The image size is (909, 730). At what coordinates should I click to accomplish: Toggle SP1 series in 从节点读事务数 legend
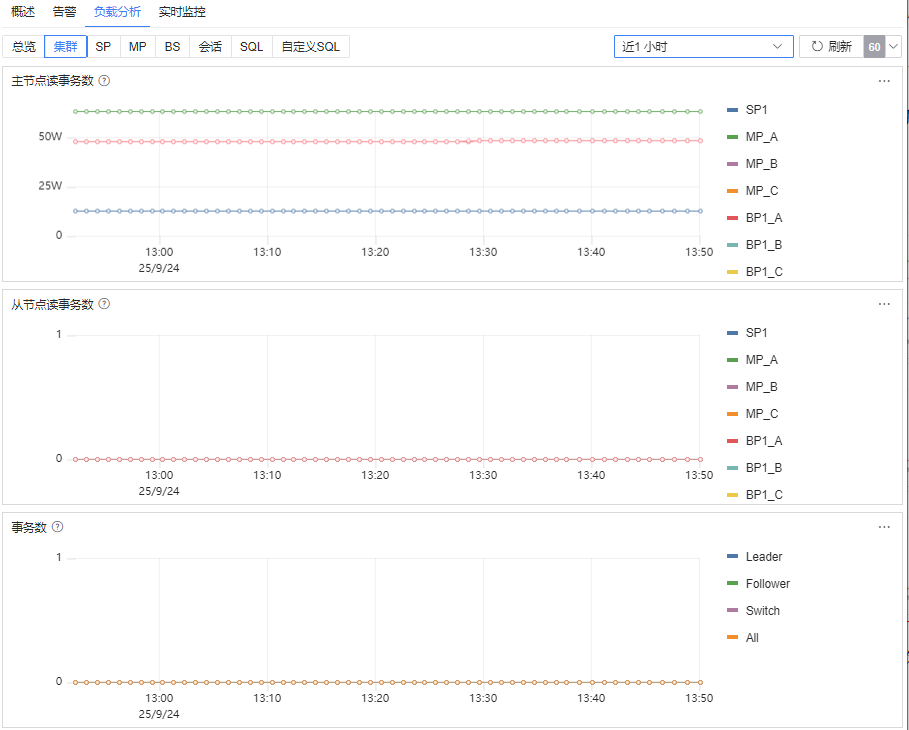tap(747, 333)
